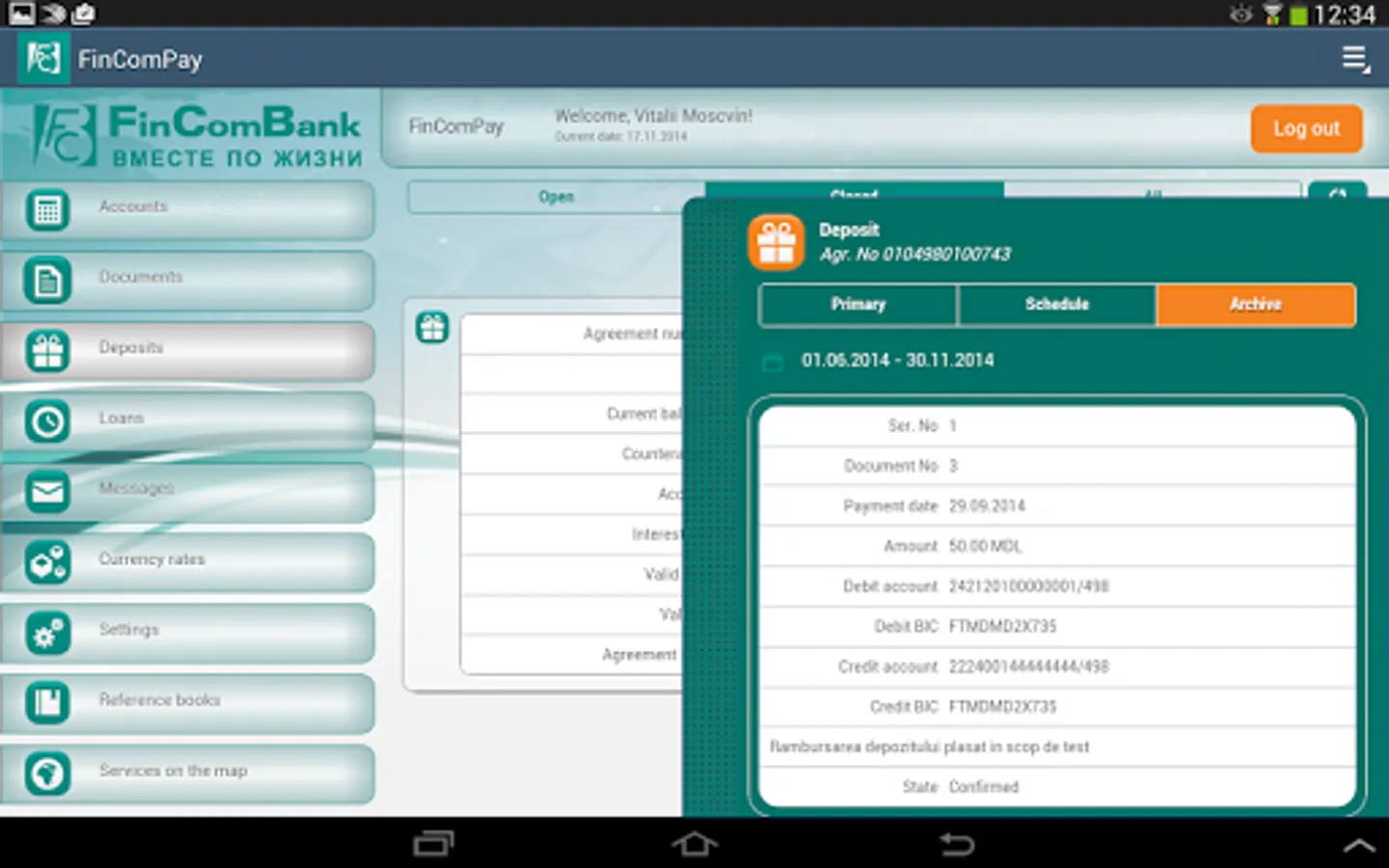Switch to the Primary tab
The height and width of the screenshot is (868, 1389).
(858, 305)
